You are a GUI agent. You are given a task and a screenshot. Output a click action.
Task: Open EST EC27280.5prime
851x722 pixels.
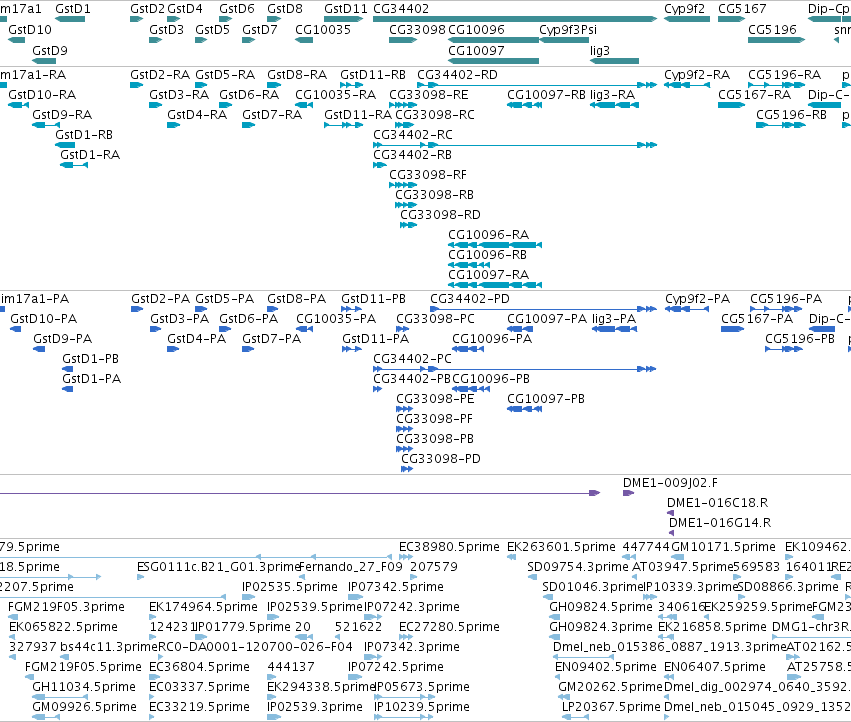coord(448,627)
